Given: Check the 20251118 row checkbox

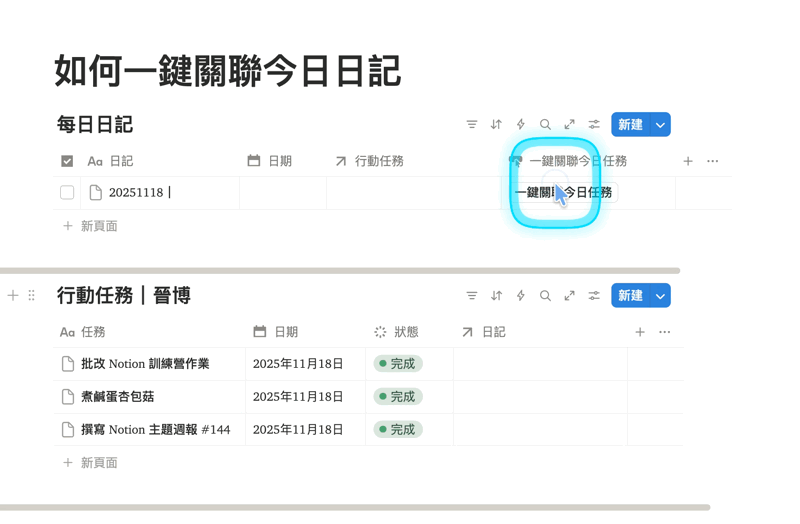Looking at the screenshot, I should [67, 193].
